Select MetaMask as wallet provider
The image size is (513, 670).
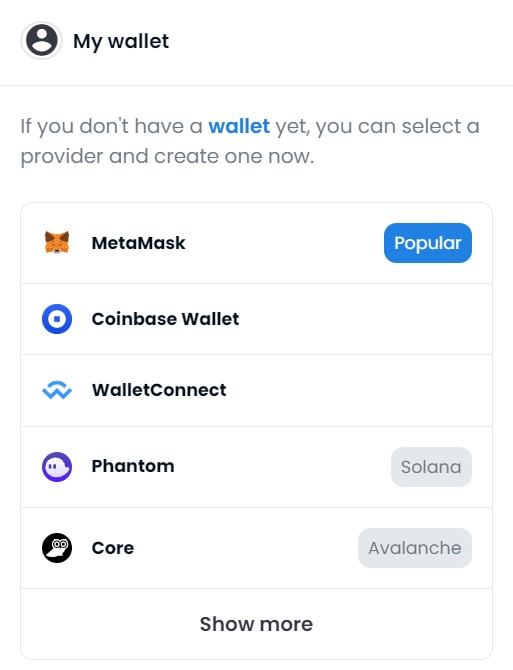256,243
